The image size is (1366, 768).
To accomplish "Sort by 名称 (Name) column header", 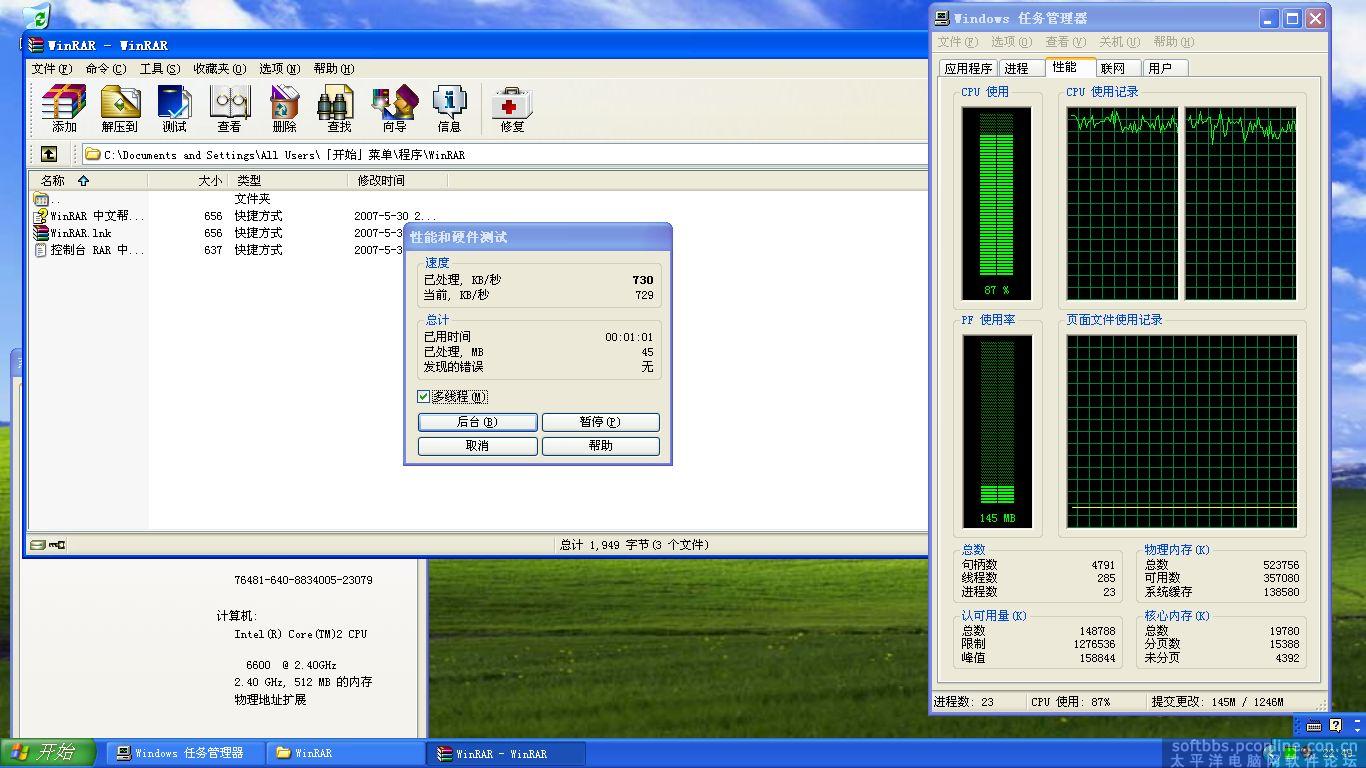I will 88,181.
